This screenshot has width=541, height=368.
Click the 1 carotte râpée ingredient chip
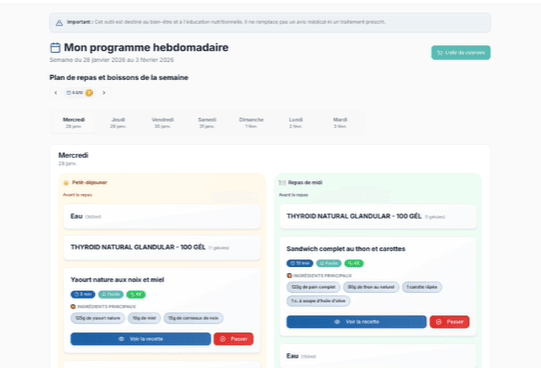[422, 287]
